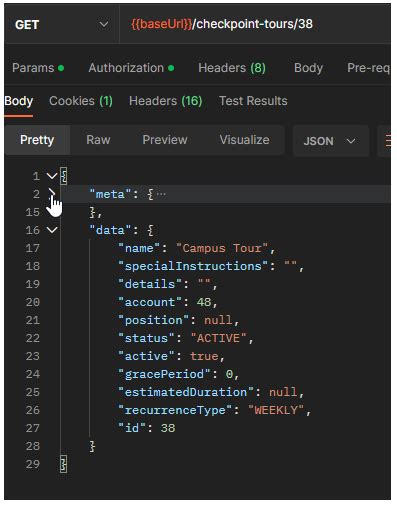397x505 pixels.
Task: Open the request Body tab
Action: tap(308, 68)
